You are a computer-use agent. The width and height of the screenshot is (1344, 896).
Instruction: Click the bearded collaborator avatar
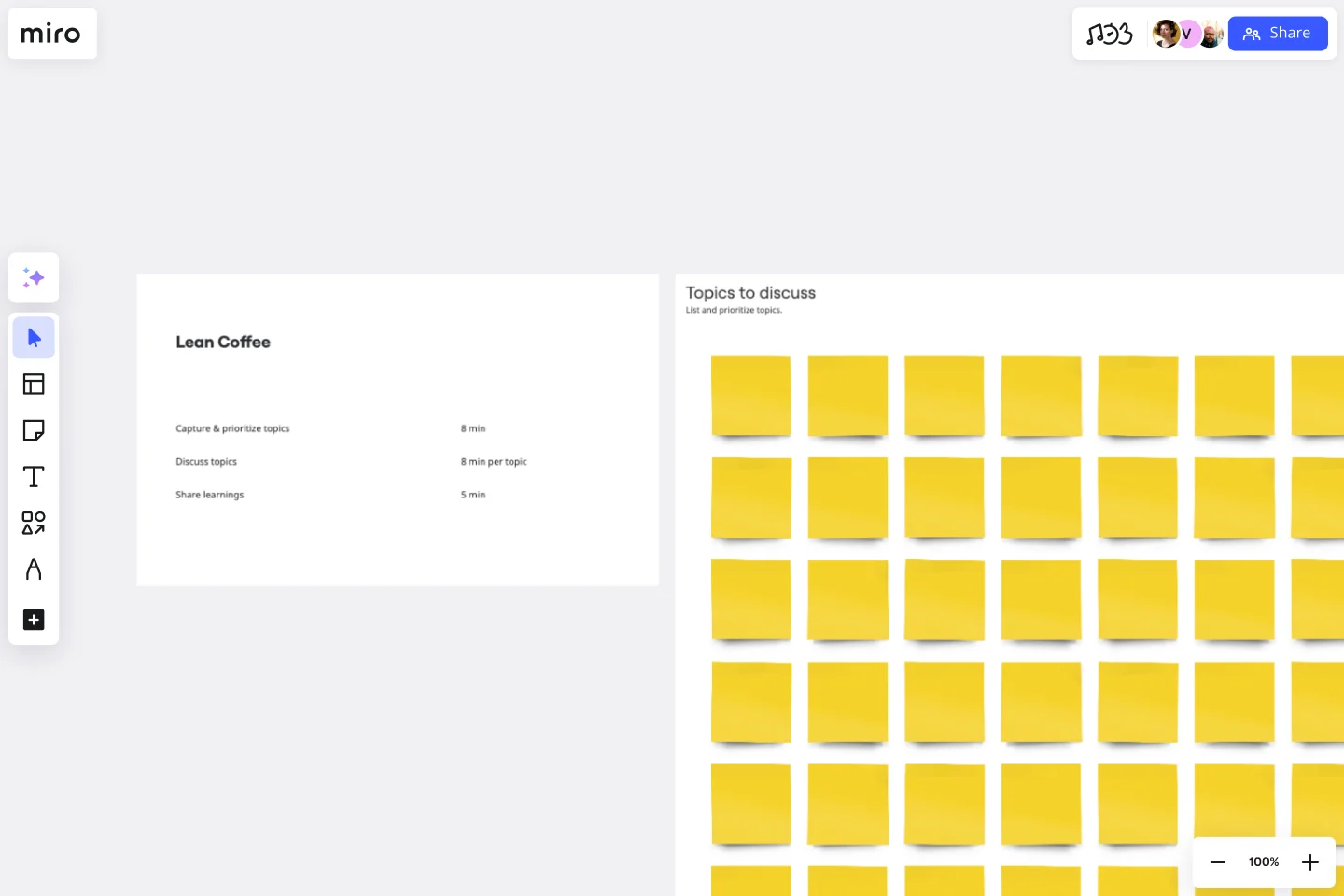pos(1211,34)
